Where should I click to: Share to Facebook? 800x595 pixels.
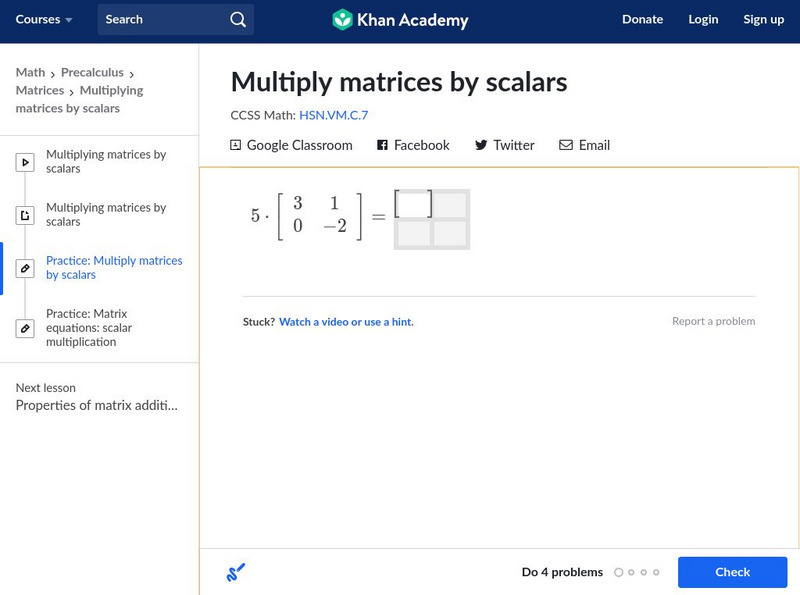413,145
